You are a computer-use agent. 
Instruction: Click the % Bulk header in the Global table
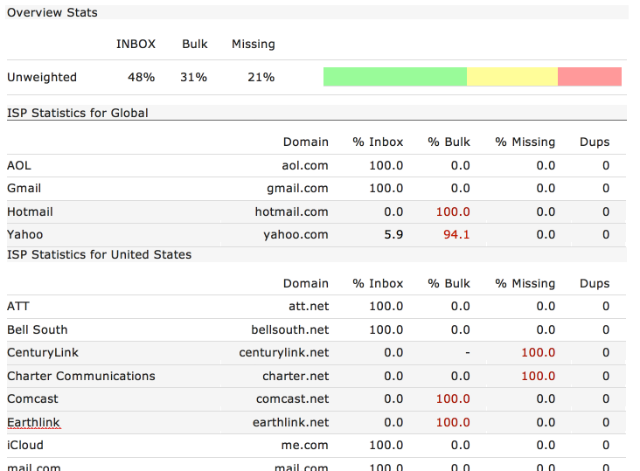coord(449,142)
